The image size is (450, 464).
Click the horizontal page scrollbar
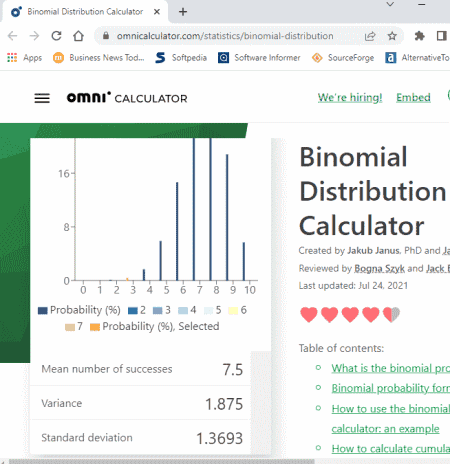(162, 461)
